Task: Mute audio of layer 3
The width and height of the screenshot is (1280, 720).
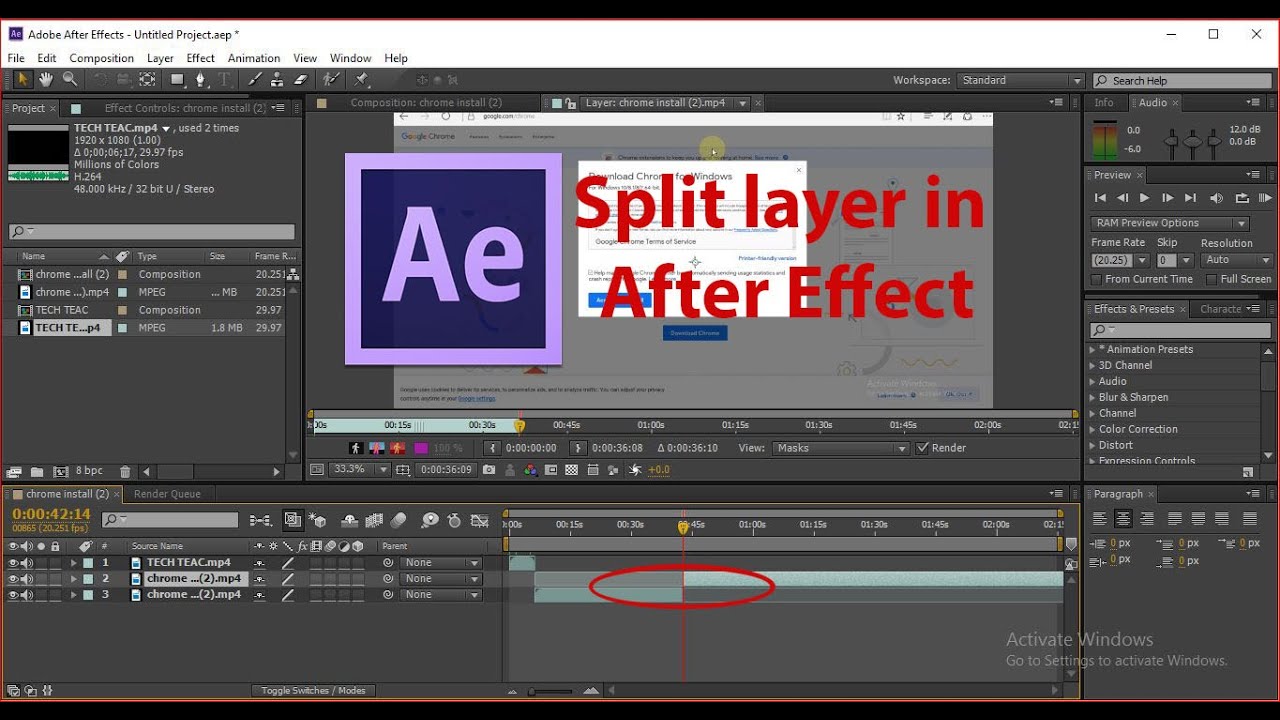Action: 27,595
